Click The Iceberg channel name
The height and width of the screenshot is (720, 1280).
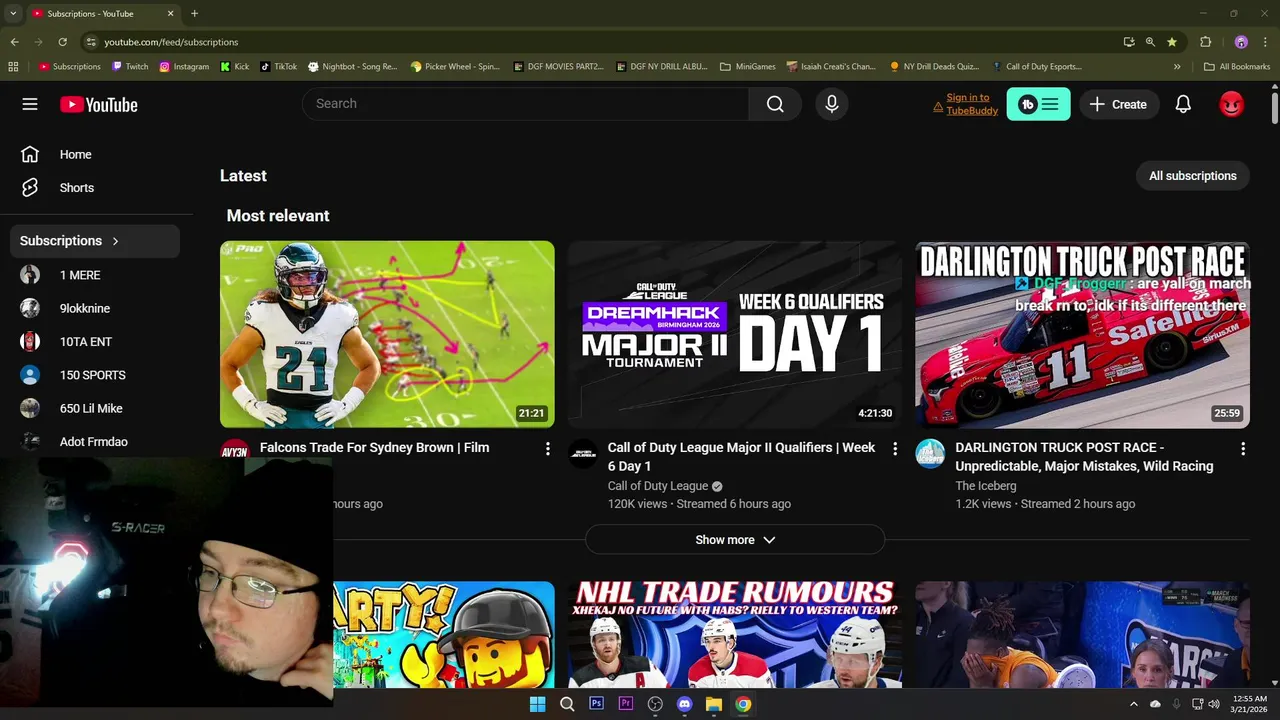(x=985, y=486)
